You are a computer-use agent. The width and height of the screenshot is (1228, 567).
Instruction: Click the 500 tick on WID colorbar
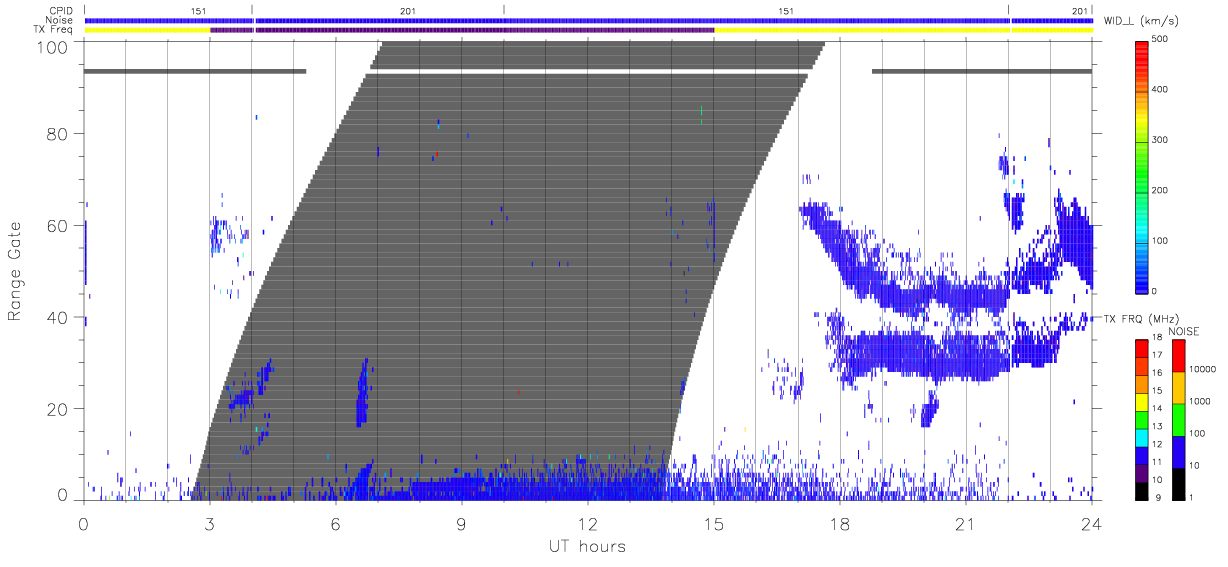(1162, 39)
